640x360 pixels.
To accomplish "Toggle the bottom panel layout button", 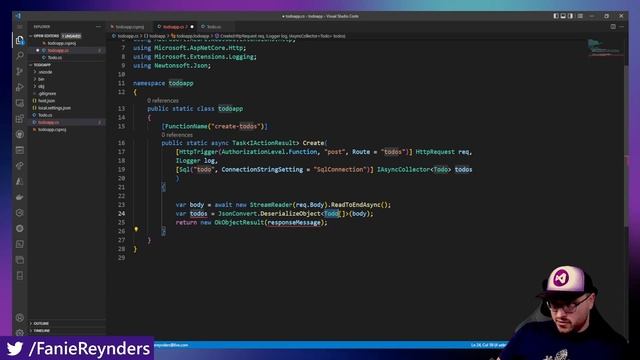I will (563, 16).
